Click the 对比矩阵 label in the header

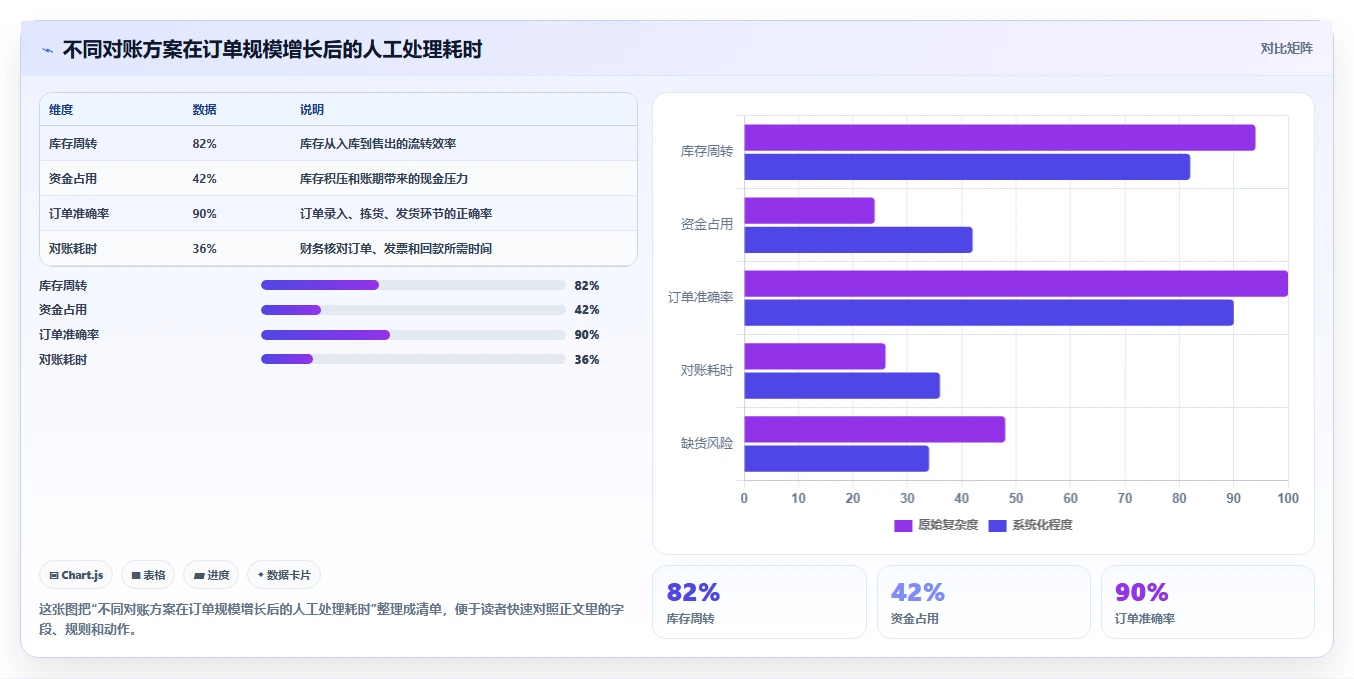coord(1286,48)
